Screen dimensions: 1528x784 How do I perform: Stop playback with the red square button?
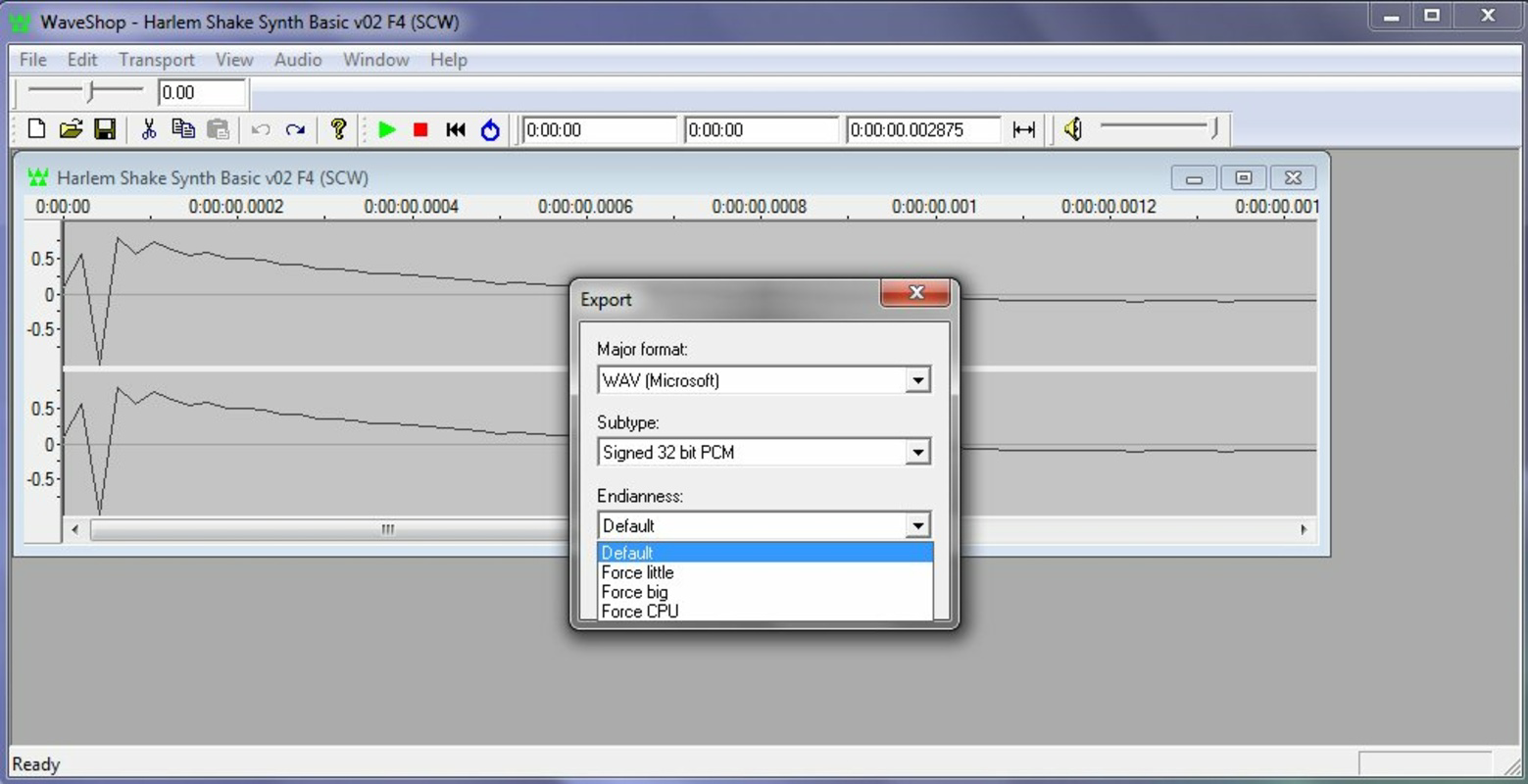tap(420, 129)
